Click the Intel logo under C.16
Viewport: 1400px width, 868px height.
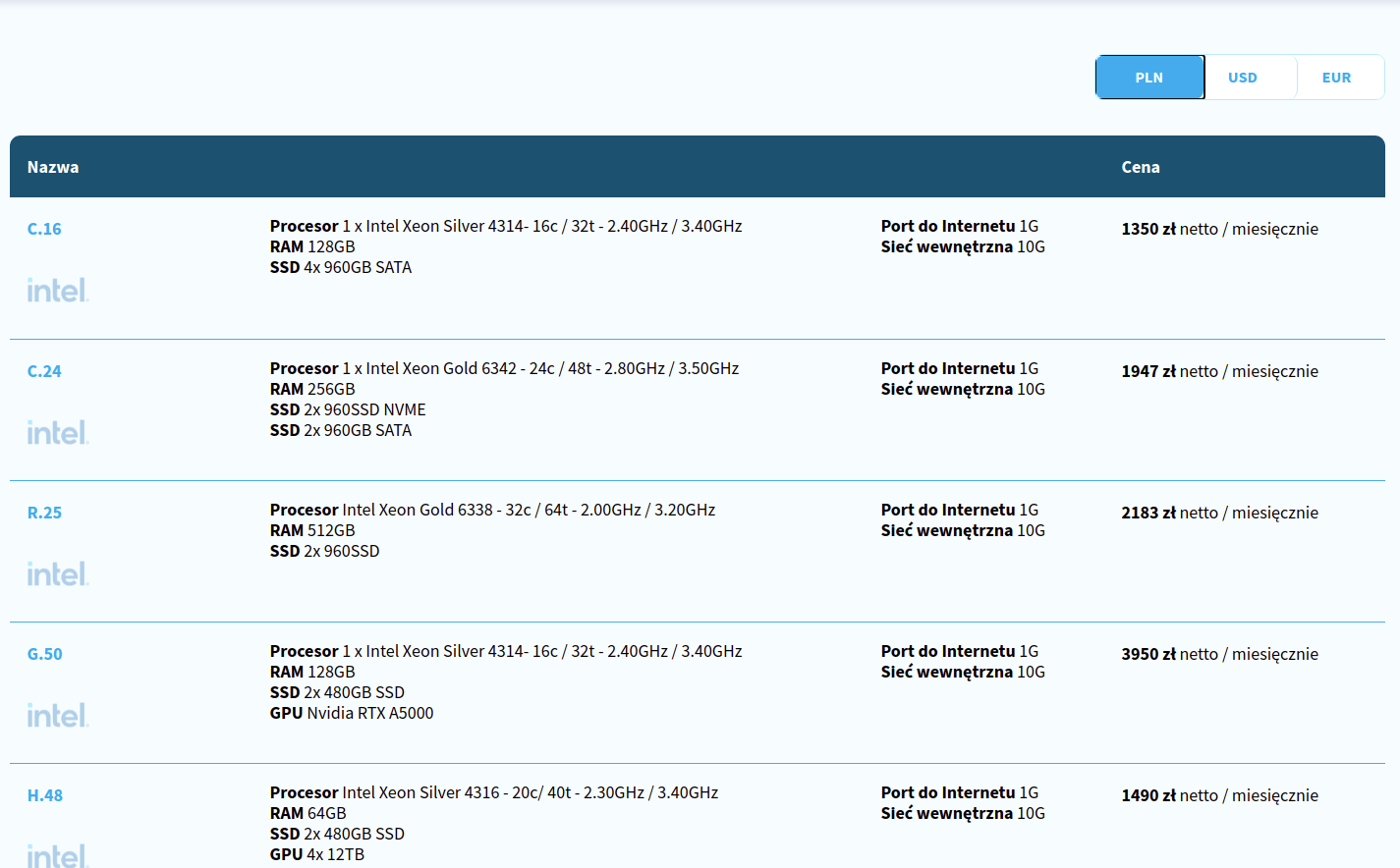(x=58, y=290)
